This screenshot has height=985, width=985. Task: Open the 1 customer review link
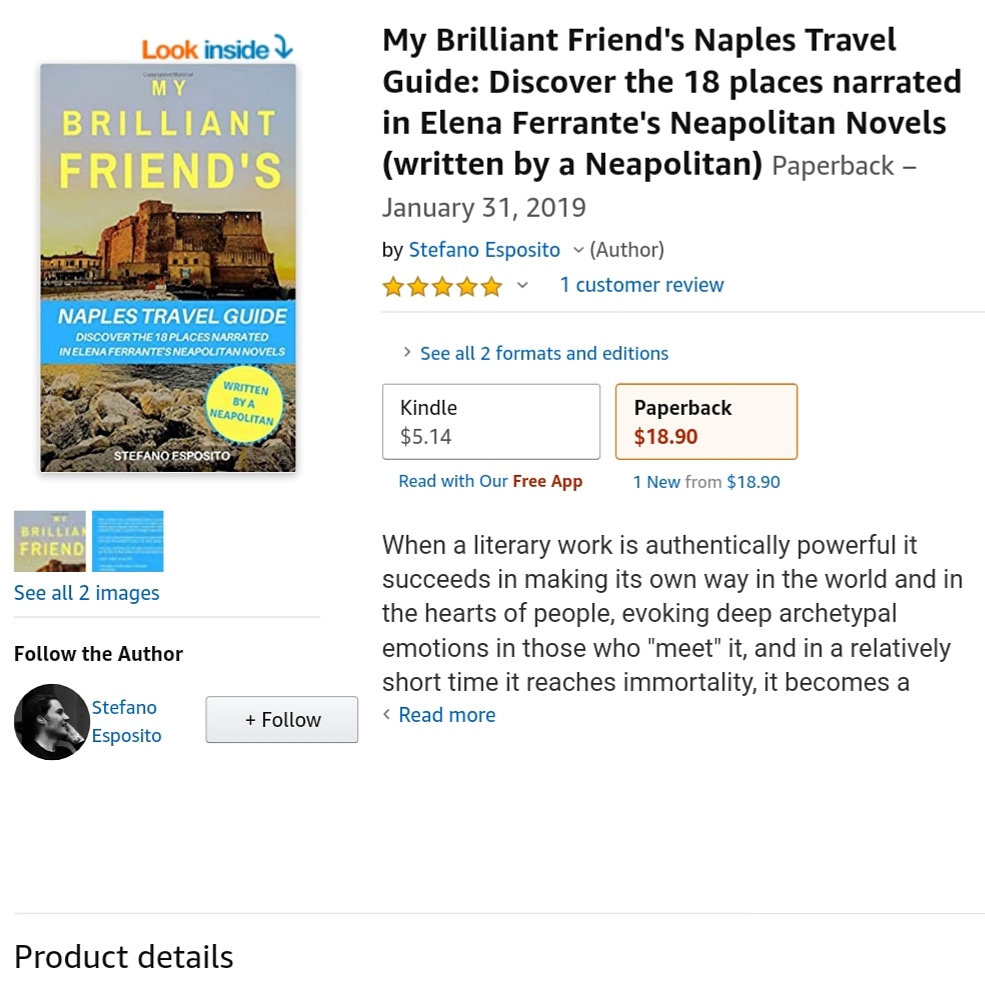642,285
